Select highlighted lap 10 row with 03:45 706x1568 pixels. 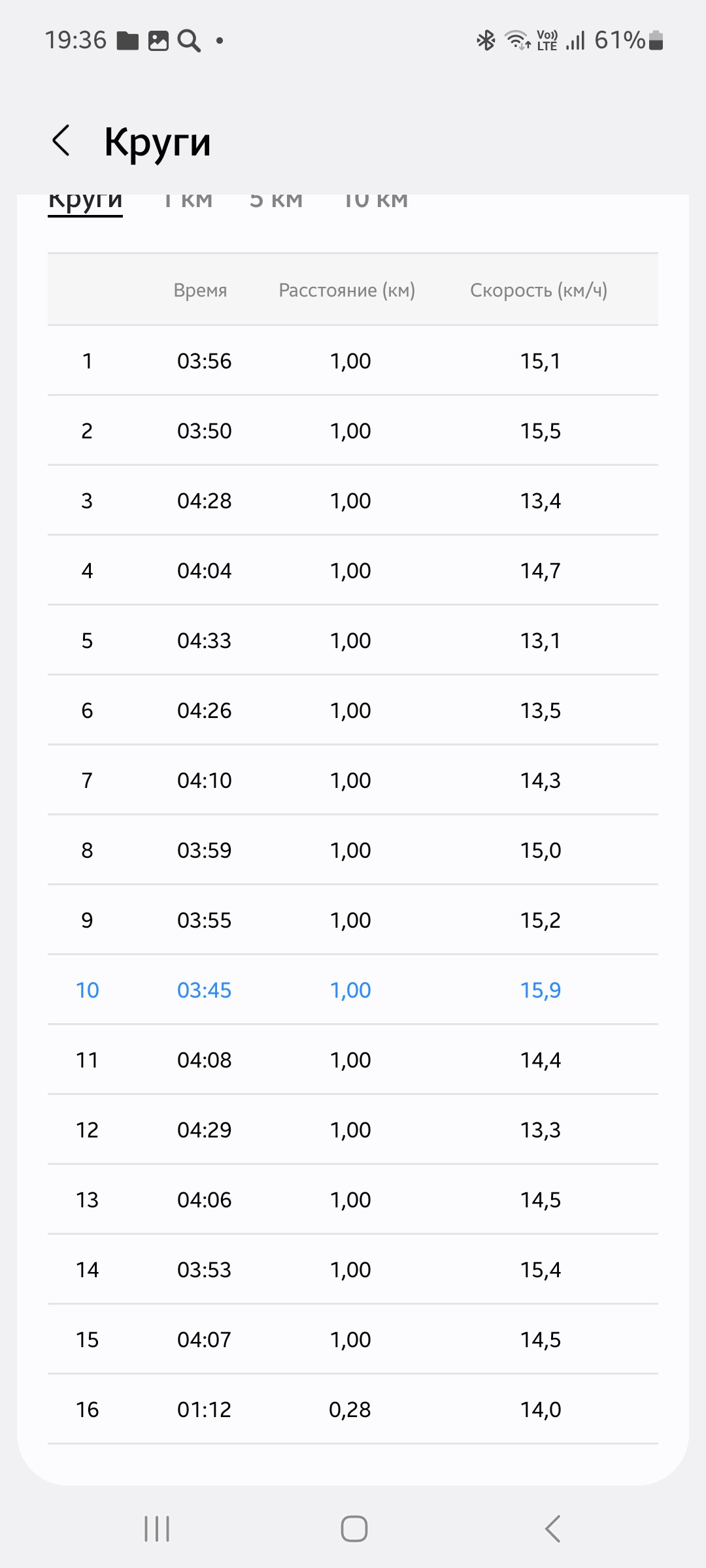(x=353, y=990)
